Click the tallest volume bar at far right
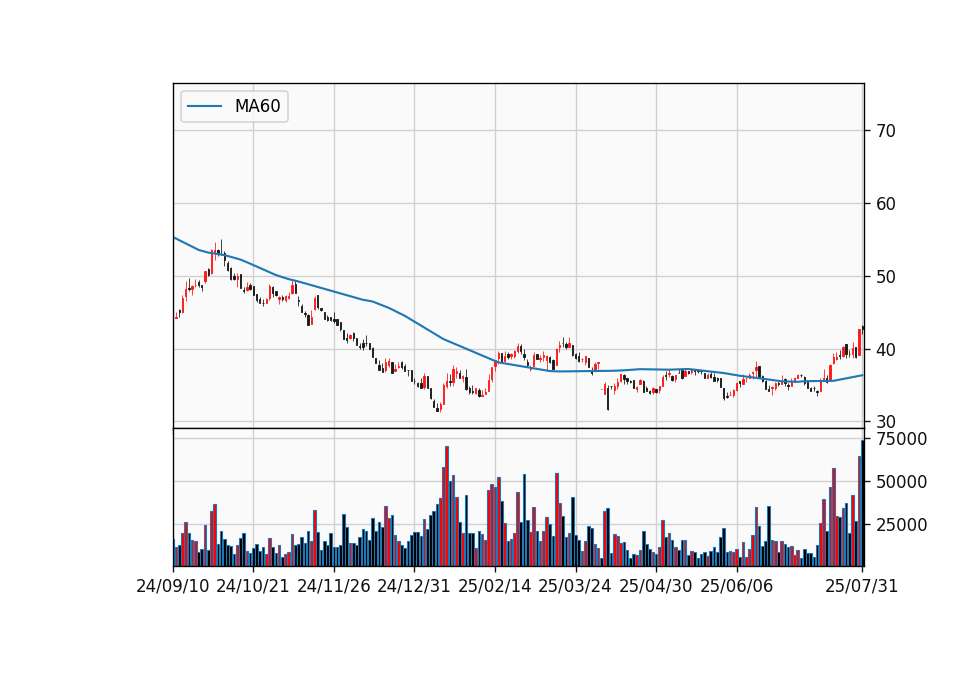The height and width of the screenshot is (690, 960). 863,503
